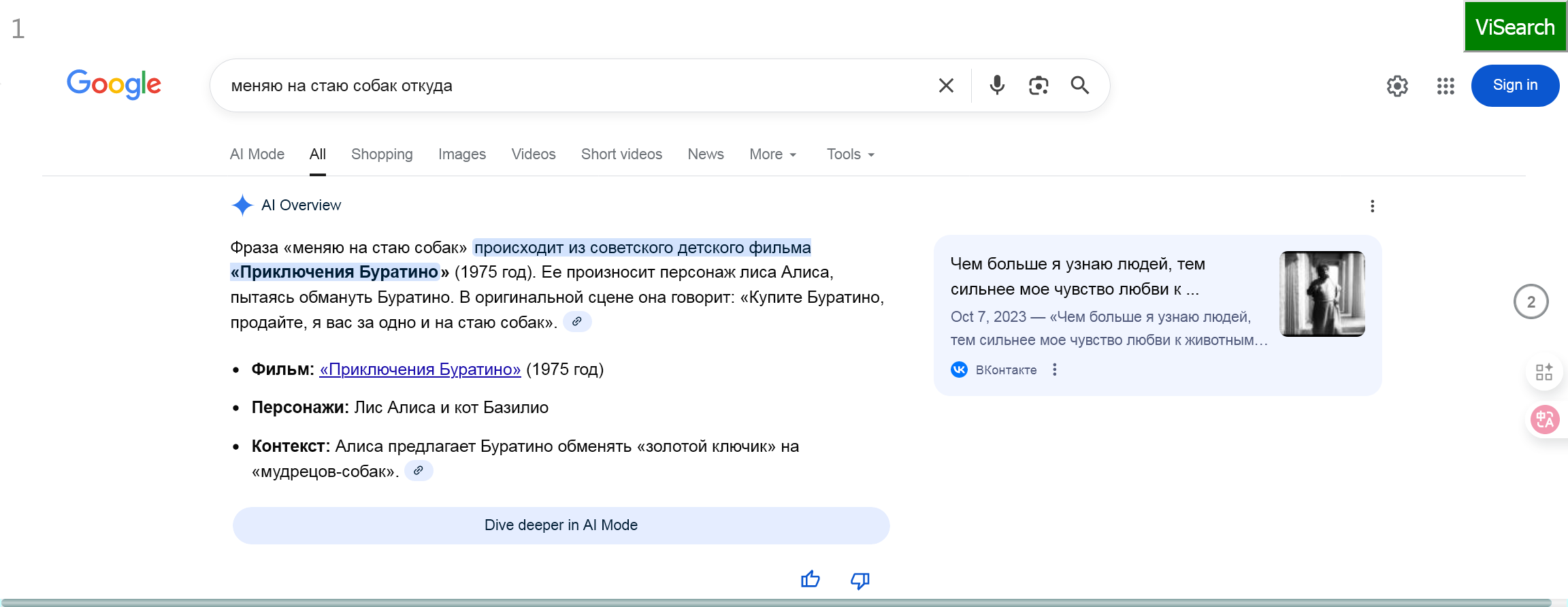The image size is (1568, 607).
Task: Clear the search query with the X icon
Action: pyautogui.click(x=946, y=86)
